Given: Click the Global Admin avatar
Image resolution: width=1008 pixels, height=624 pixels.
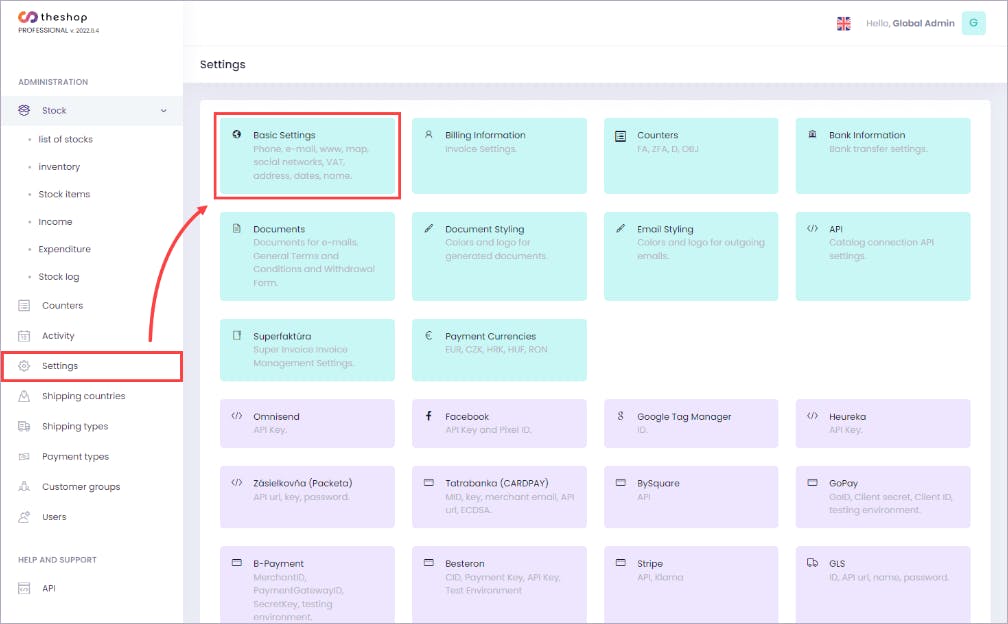Looking at the screenshot, I should pyautogui.click(x=973, y=23).
